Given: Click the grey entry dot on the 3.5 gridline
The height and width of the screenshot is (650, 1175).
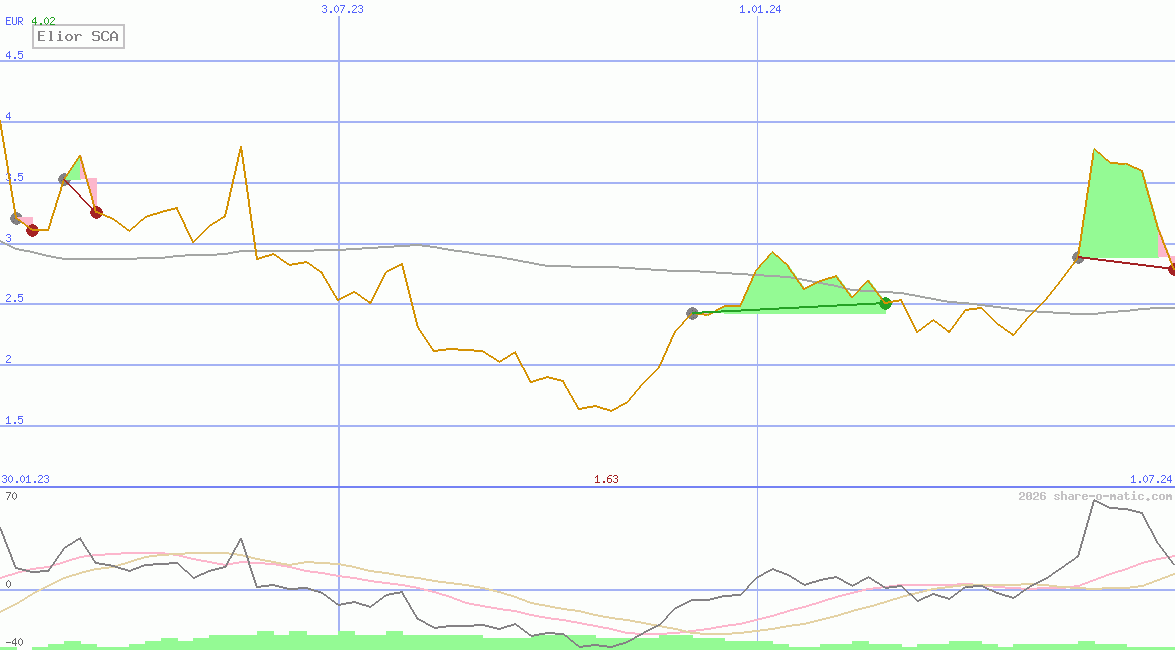Looking at the screenshot, I should point(64,179).
